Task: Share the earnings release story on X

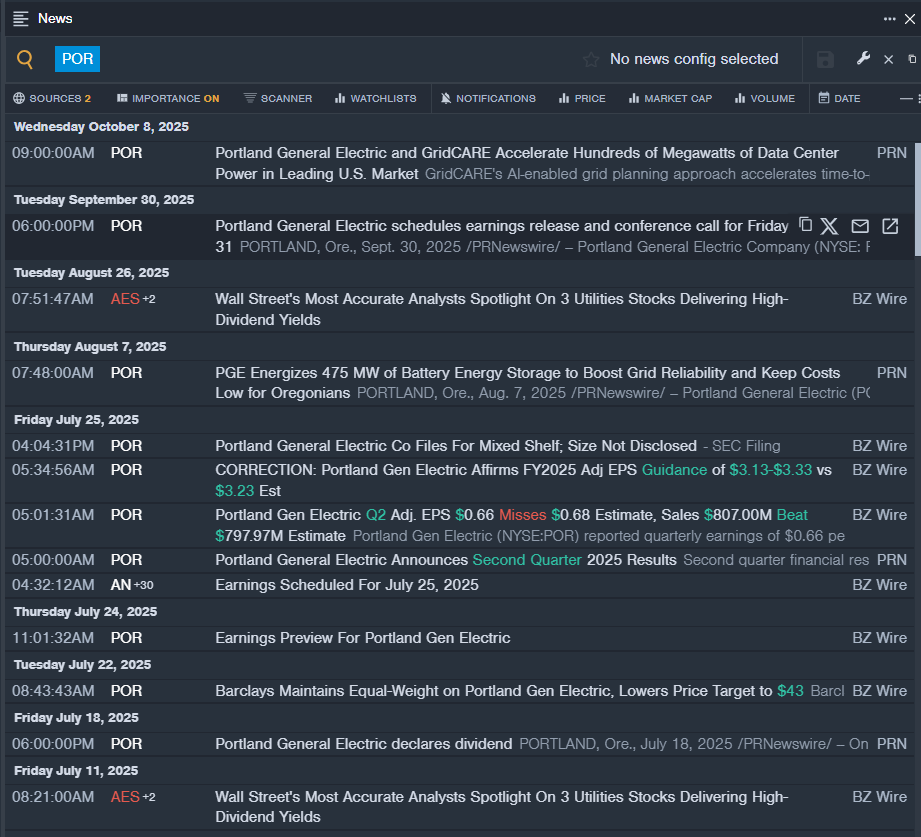Action: tap(829, 226)
